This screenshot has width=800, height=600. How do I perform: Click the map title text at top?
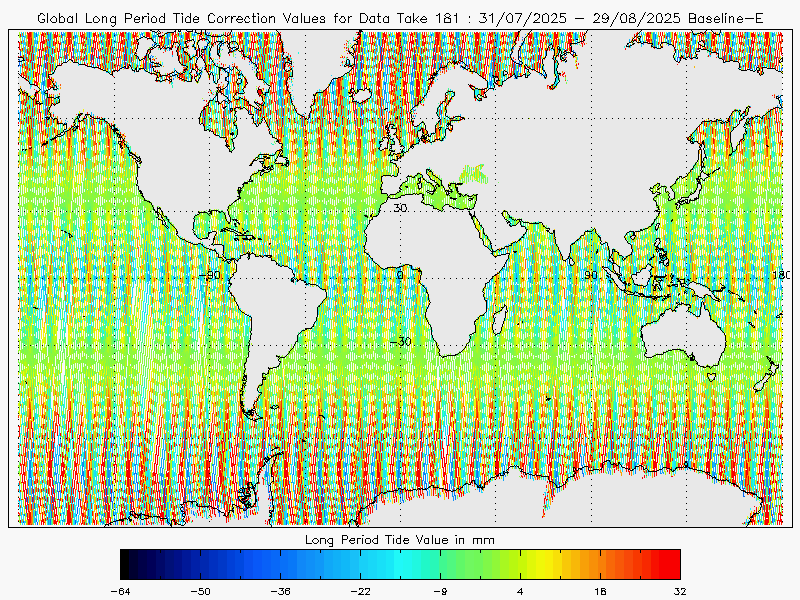(x=400, y=18)
